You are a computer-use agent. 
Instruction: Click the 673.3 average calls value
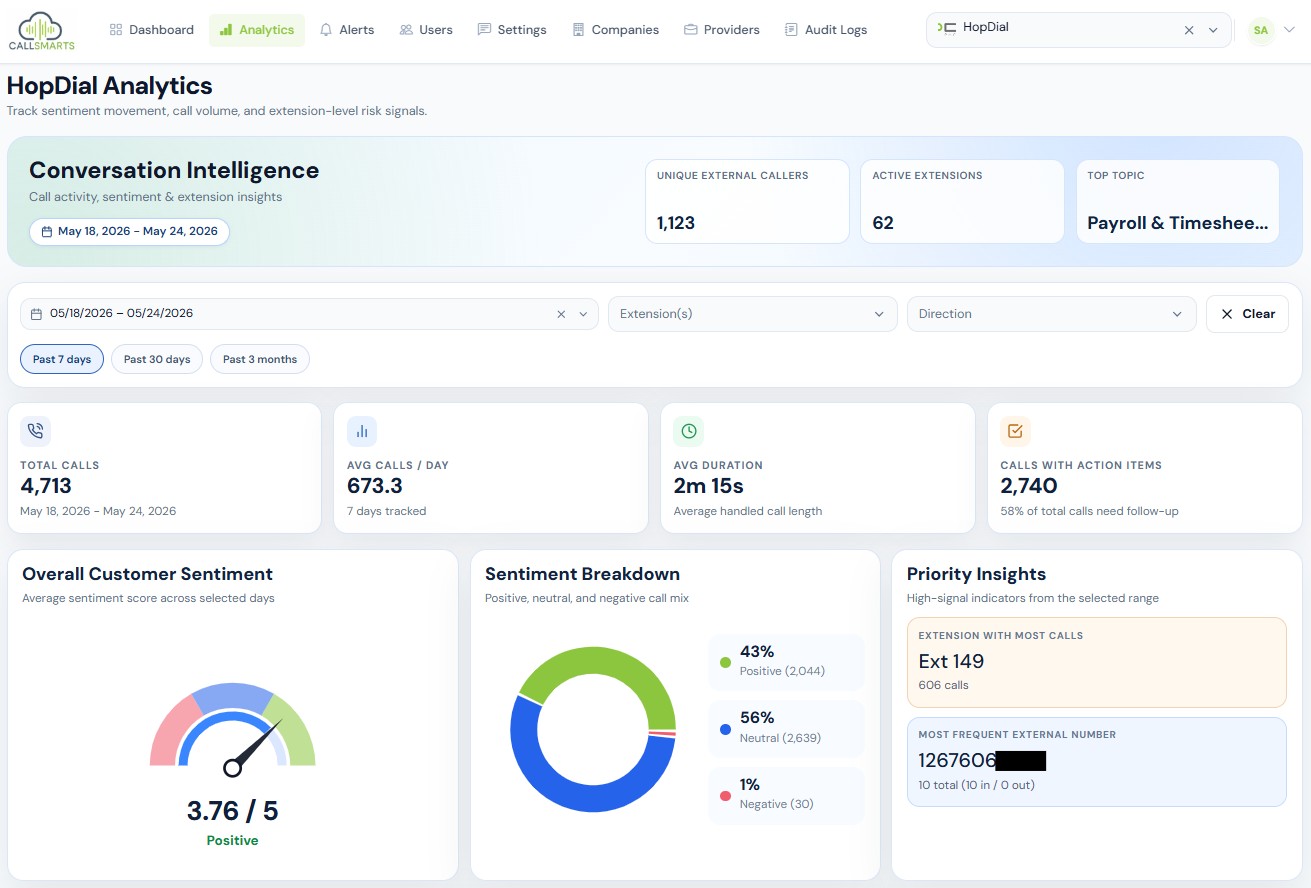pos(375,486)
